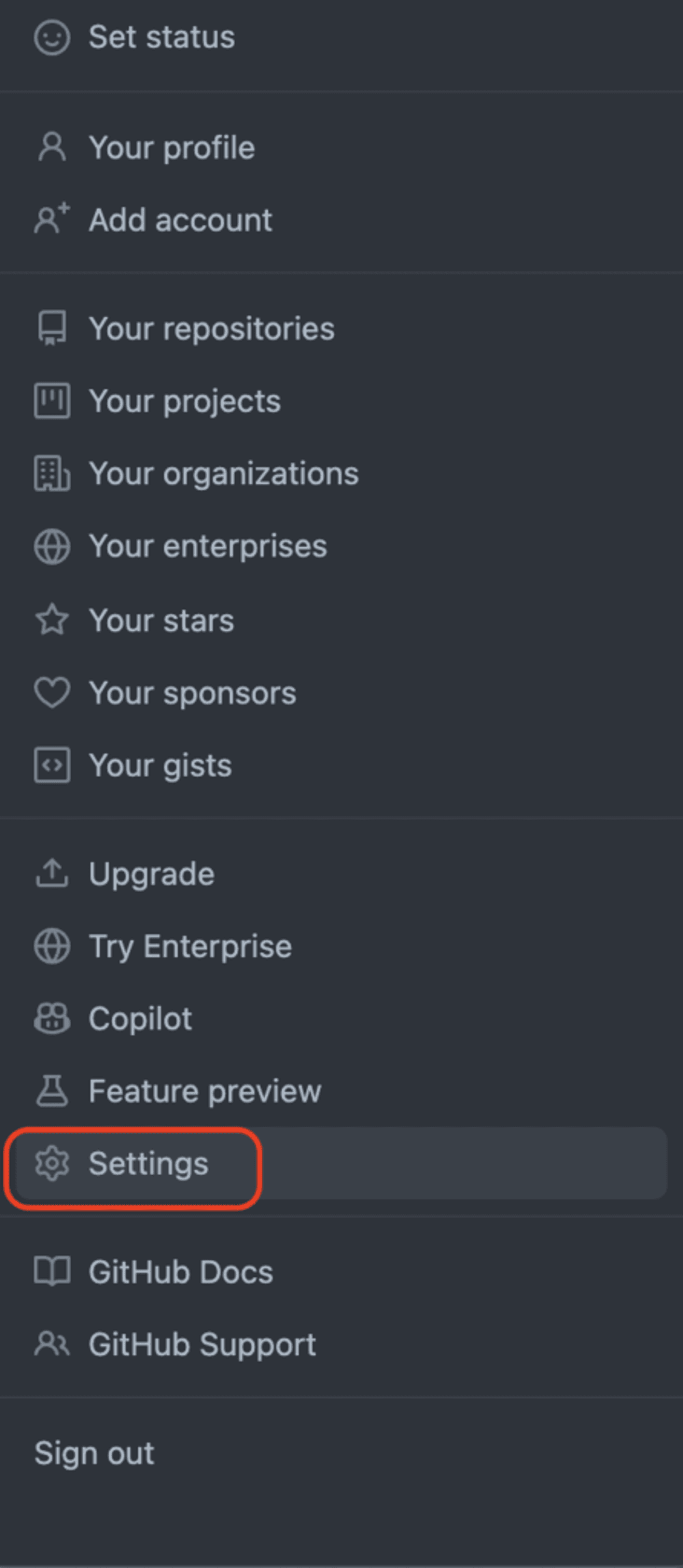Click the gear icon next to Settings
This screenshot has width=683, height=1568.
pos(52,1163)
